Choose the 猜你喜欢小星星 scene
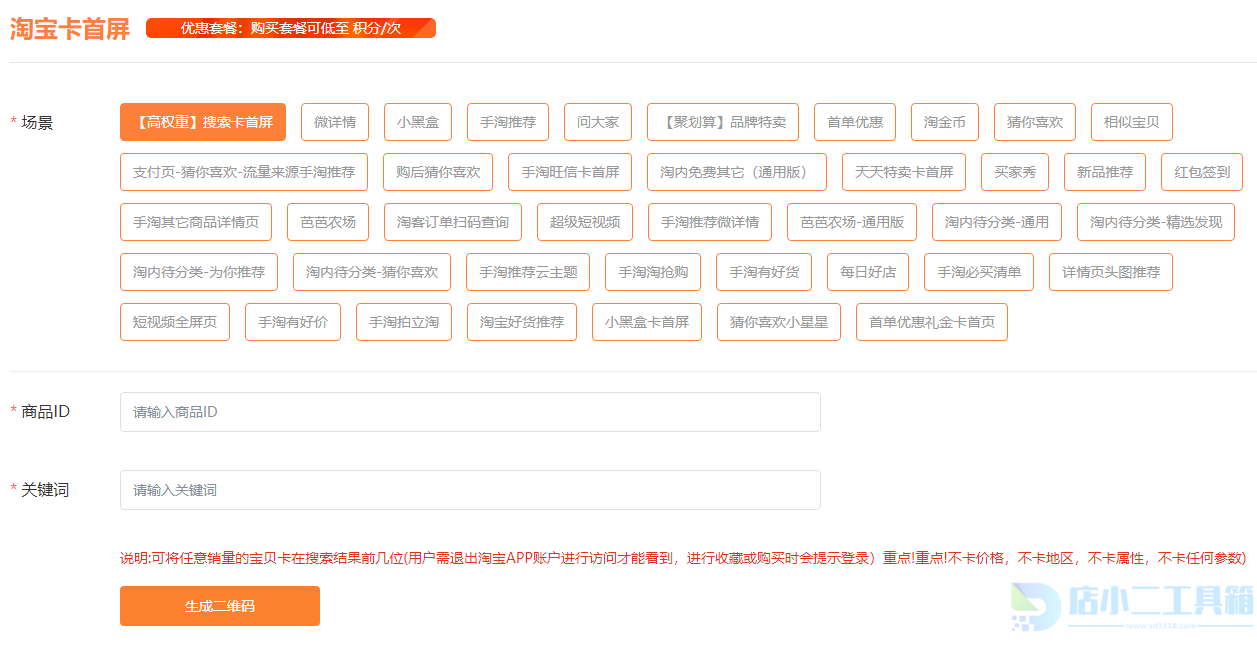The width and height of the screenshot is (1257, 646). click(779, 322)
